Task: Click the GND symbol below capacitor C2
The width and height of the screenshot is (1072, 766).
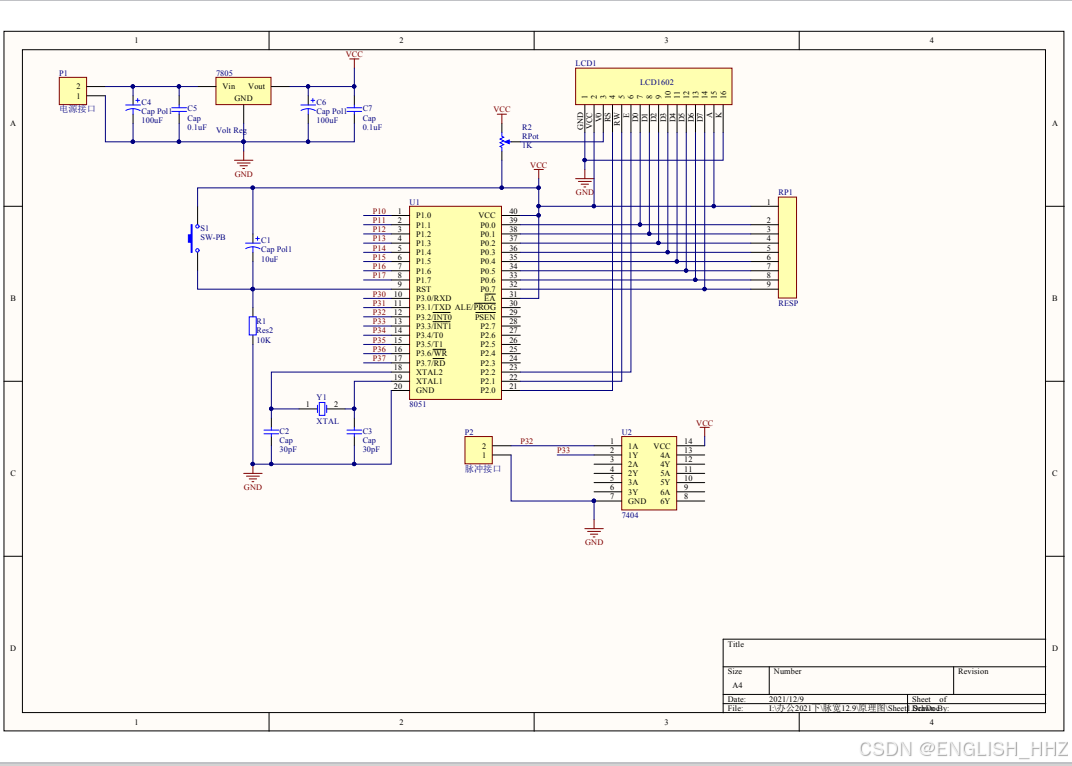Action: (253, 477)
